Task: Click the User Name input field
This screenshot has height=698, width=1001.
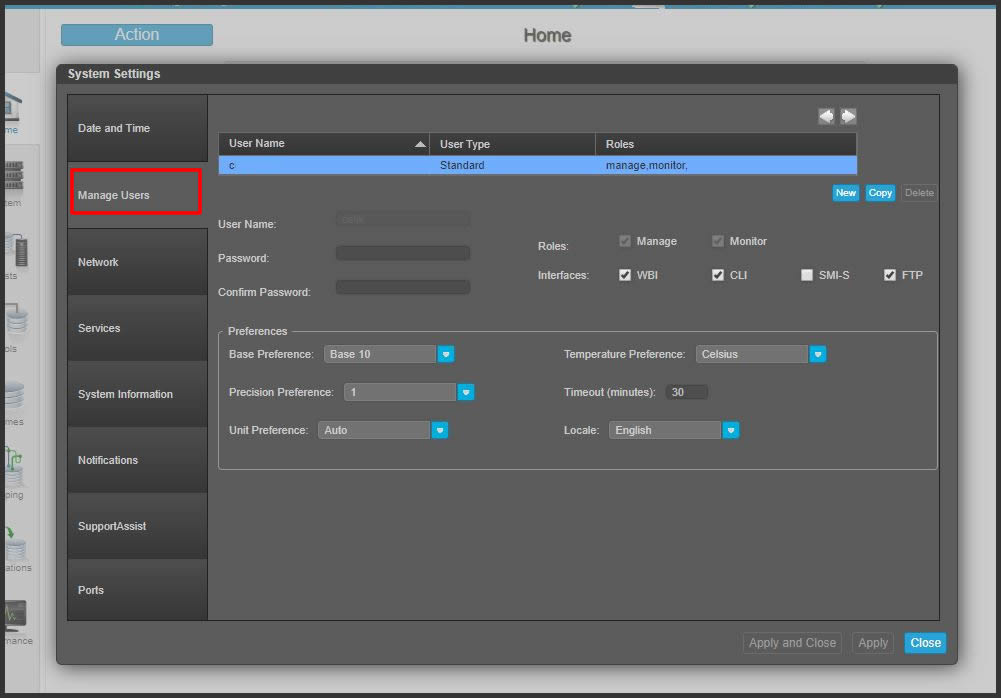Action: pos(403,220)
